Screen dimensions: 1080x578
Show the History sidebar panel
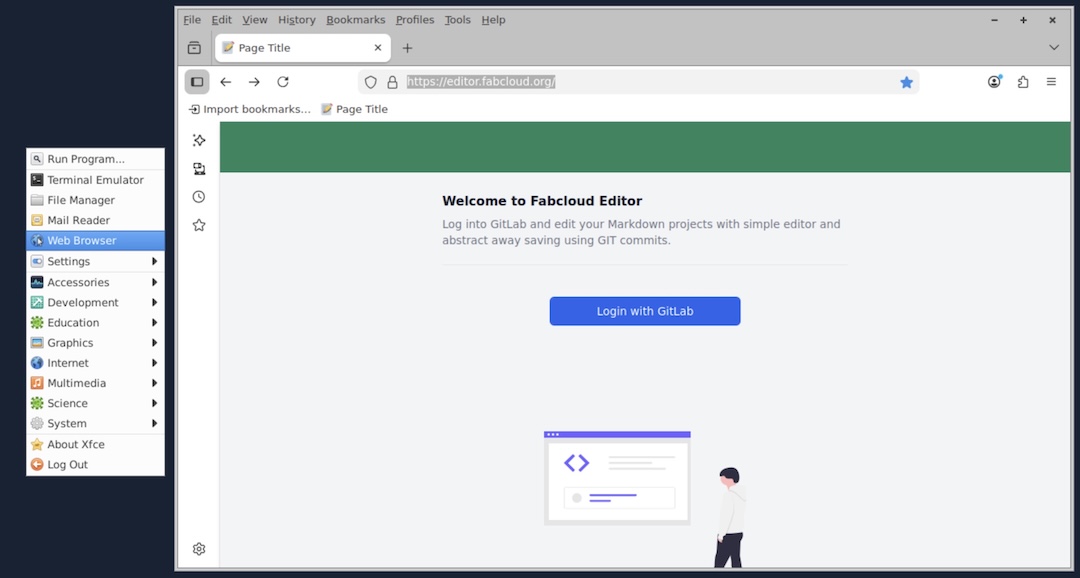[199, 197]
